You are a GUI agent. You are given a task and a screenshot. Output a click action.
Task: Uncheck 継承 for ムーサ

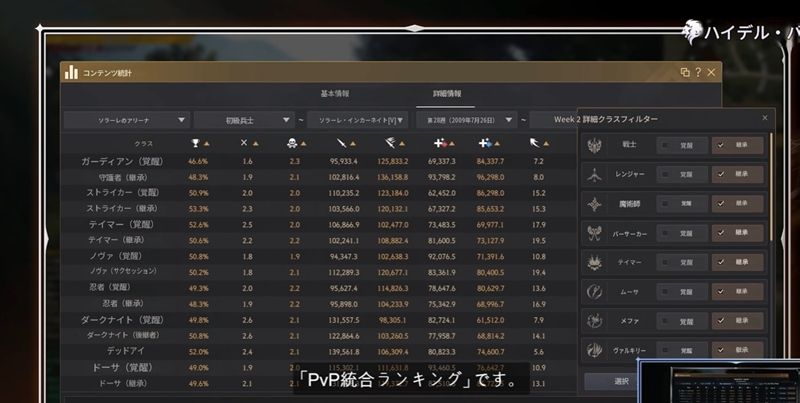(720, 292)
